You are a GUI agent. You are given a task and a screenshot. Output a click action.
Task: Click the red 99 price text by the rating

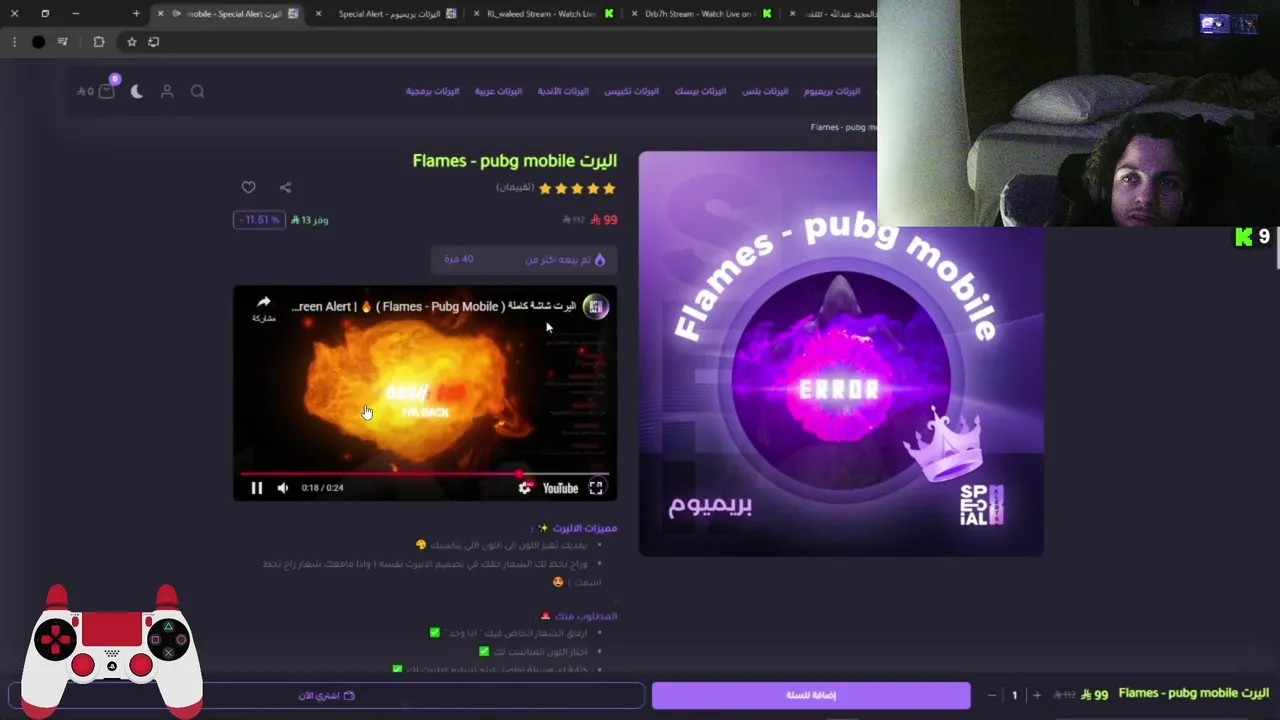(604, 220)
